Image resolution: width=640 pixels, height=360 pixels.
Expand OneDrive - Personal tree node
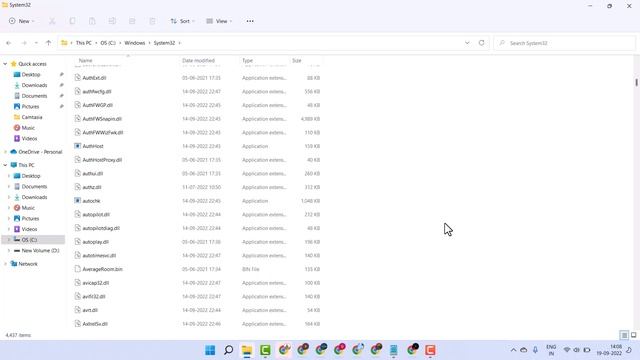coord(5,152)
